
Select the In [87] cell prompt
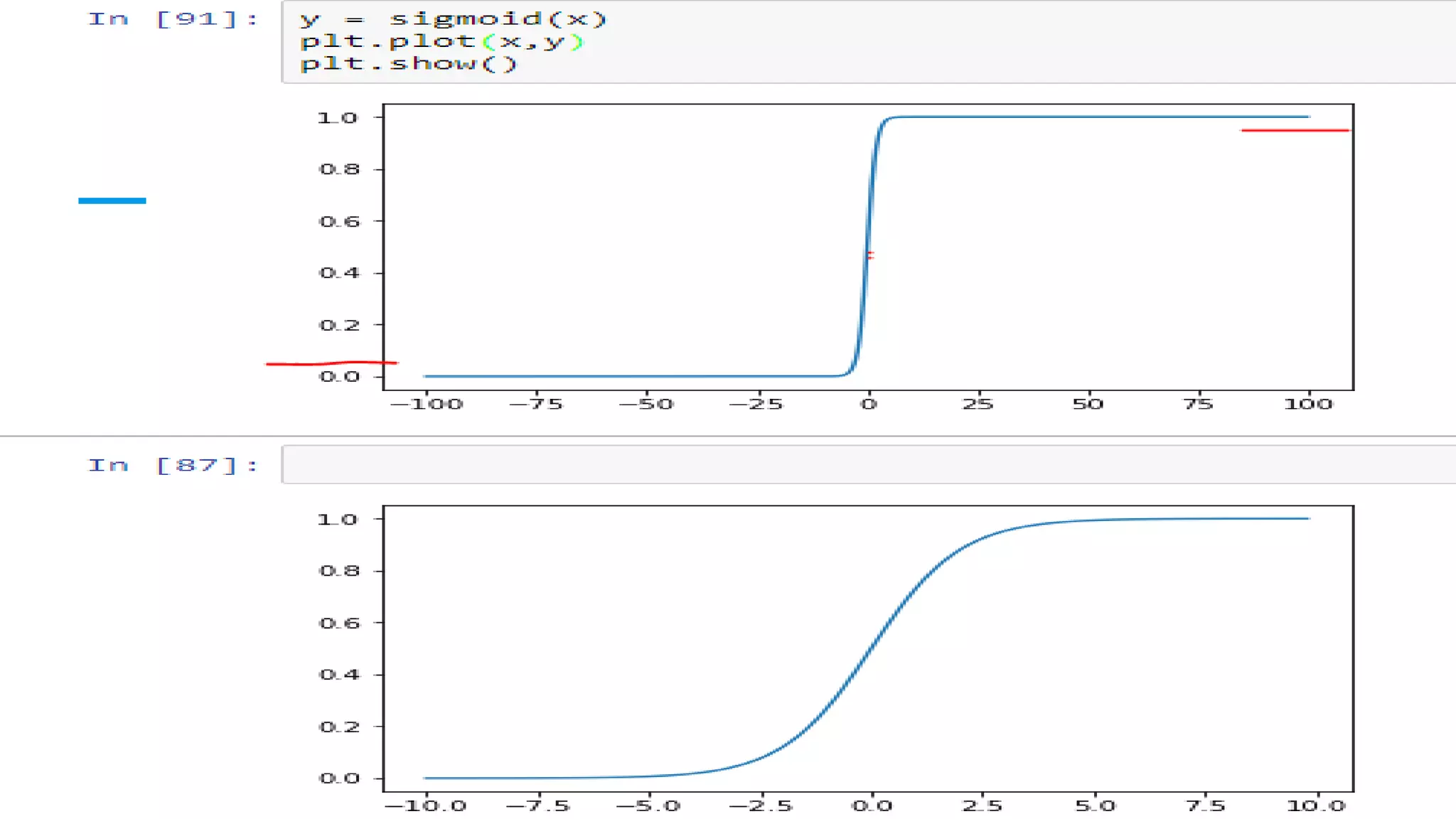[x=172, y=466]
